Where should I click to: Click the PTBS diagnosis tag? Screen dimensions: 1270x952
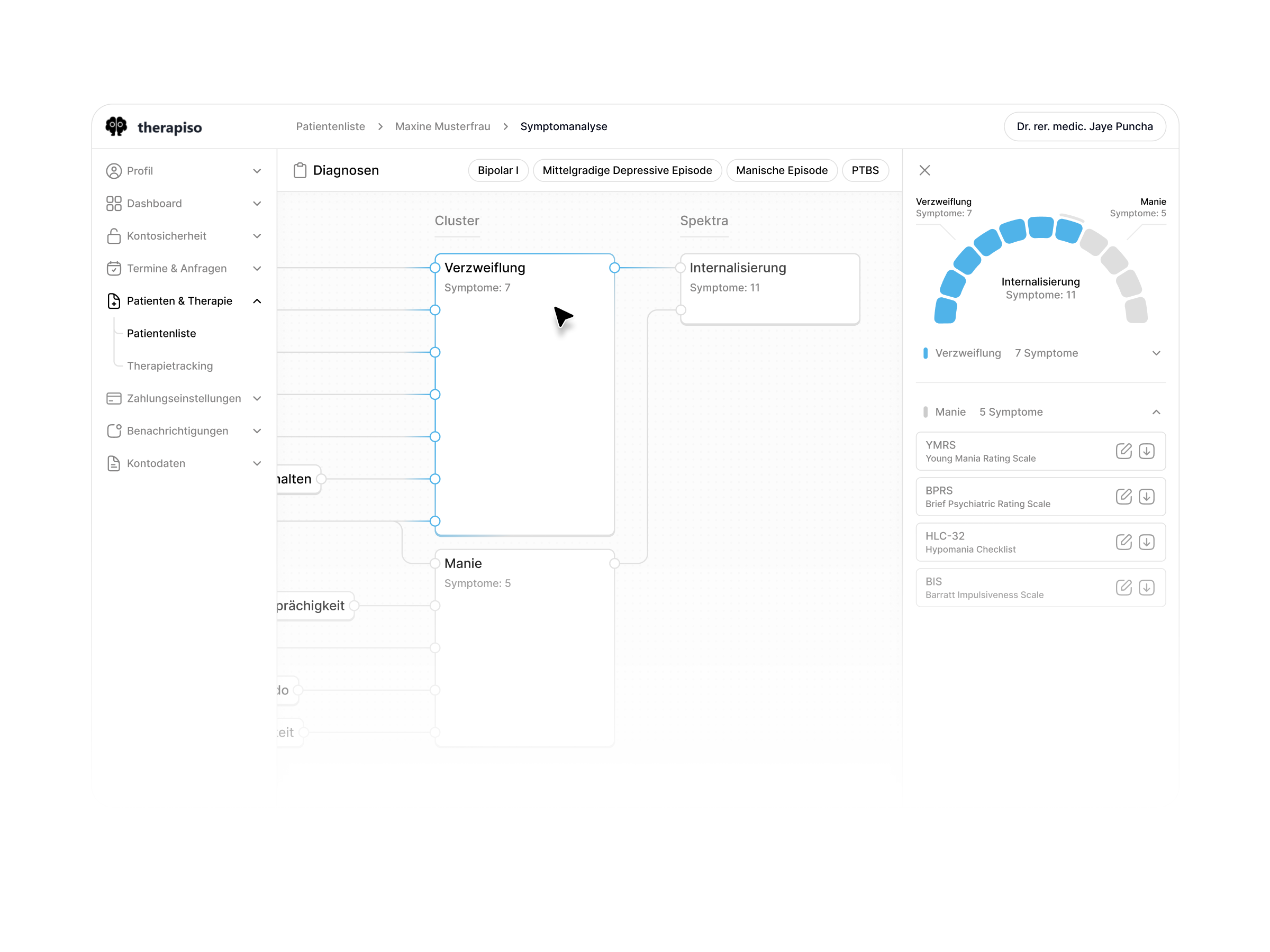(x=865, y=170)
